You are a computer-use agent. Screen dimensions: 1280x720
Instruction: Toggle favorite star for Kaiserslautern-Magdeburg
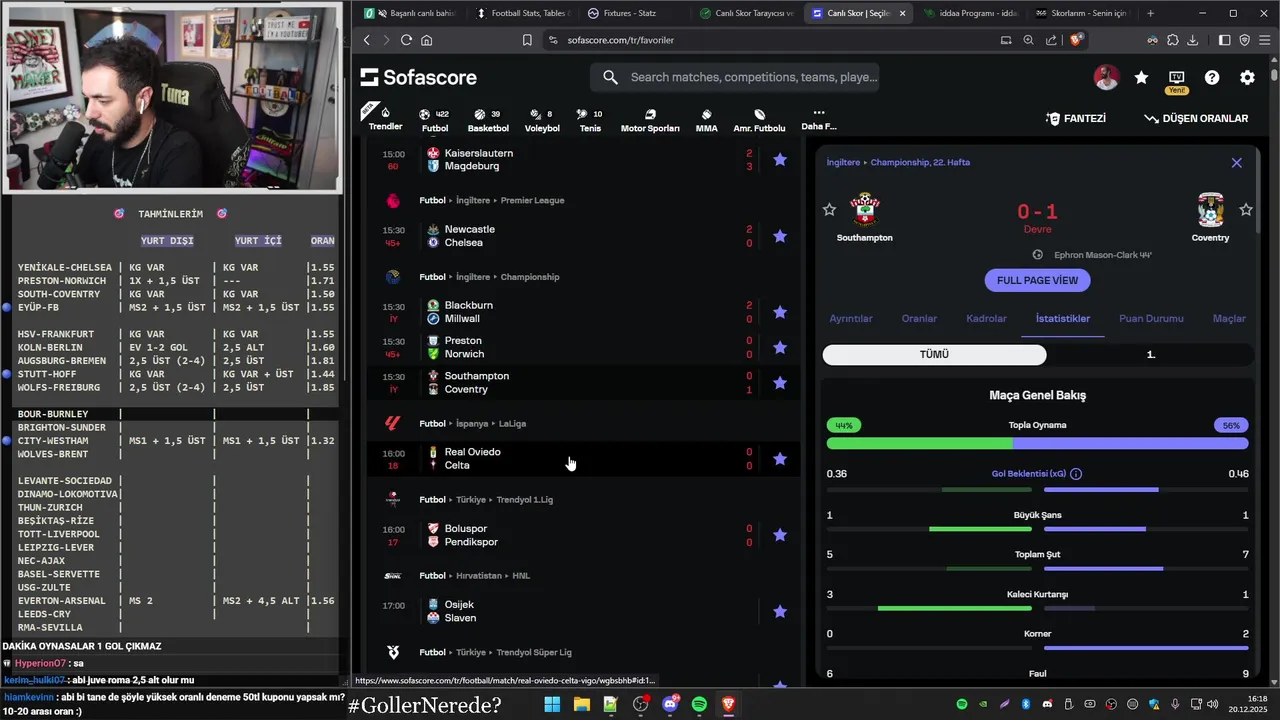(780, 159)
